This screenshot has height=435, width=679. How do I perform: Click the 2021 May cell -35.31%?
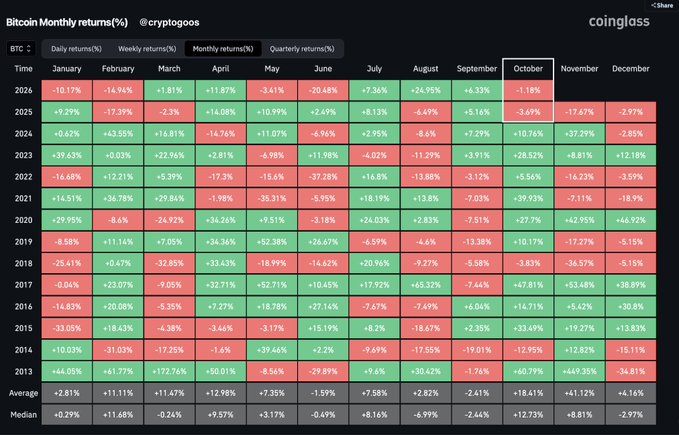click(x=272, y=199)
